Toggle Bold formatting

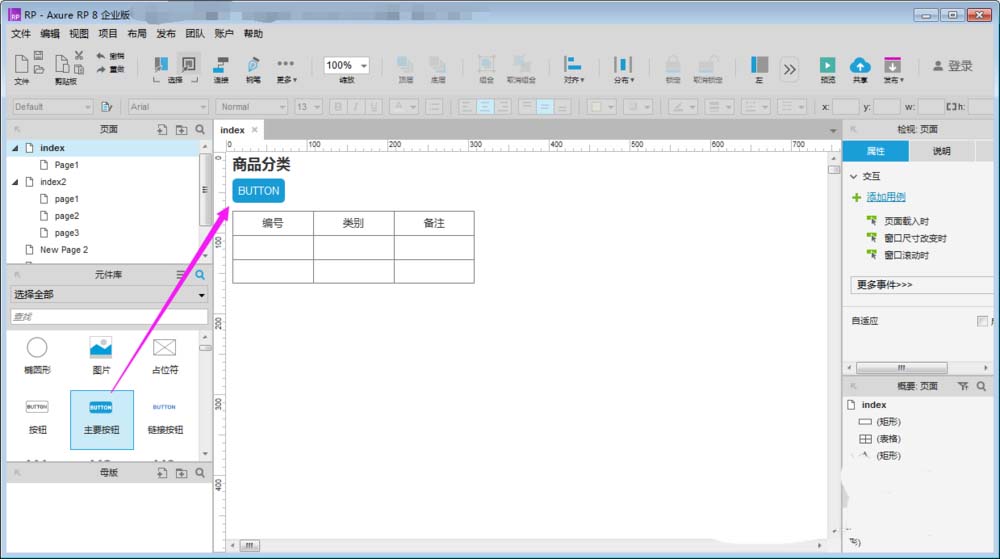click(338, 106)
